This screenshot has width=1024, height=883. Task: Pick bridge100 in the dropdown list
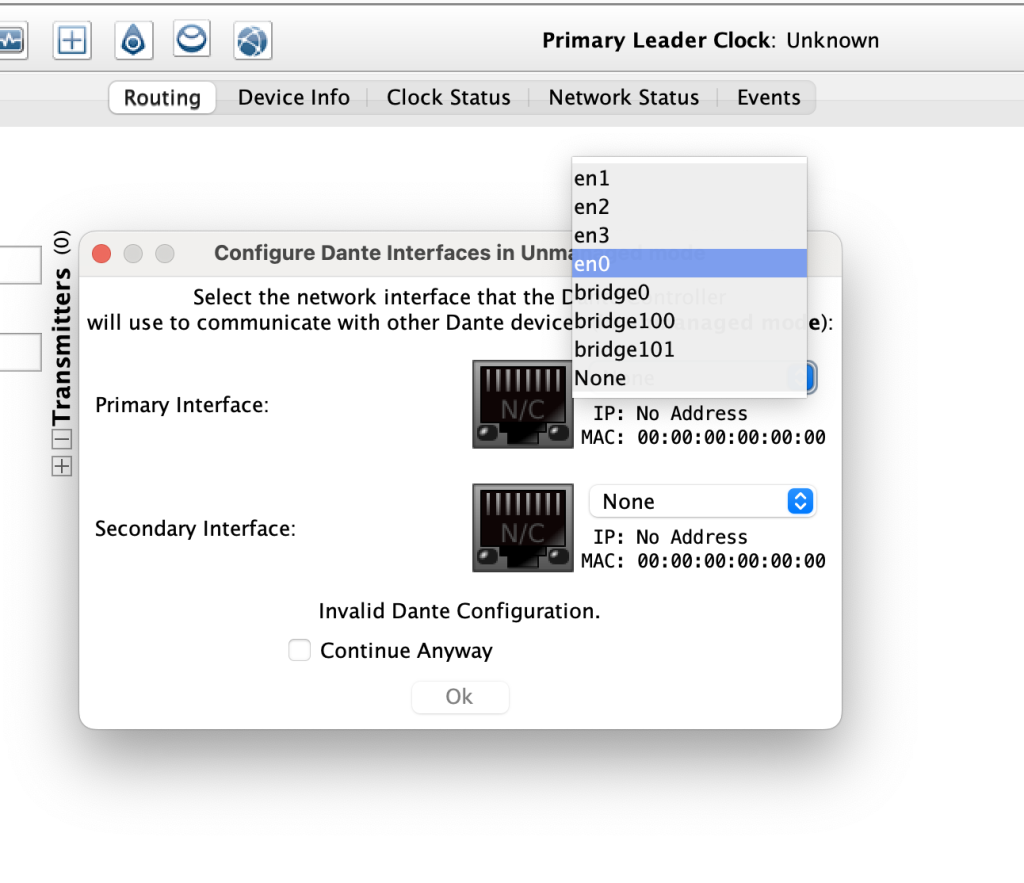pyautogui.click(x=689, y=321)
